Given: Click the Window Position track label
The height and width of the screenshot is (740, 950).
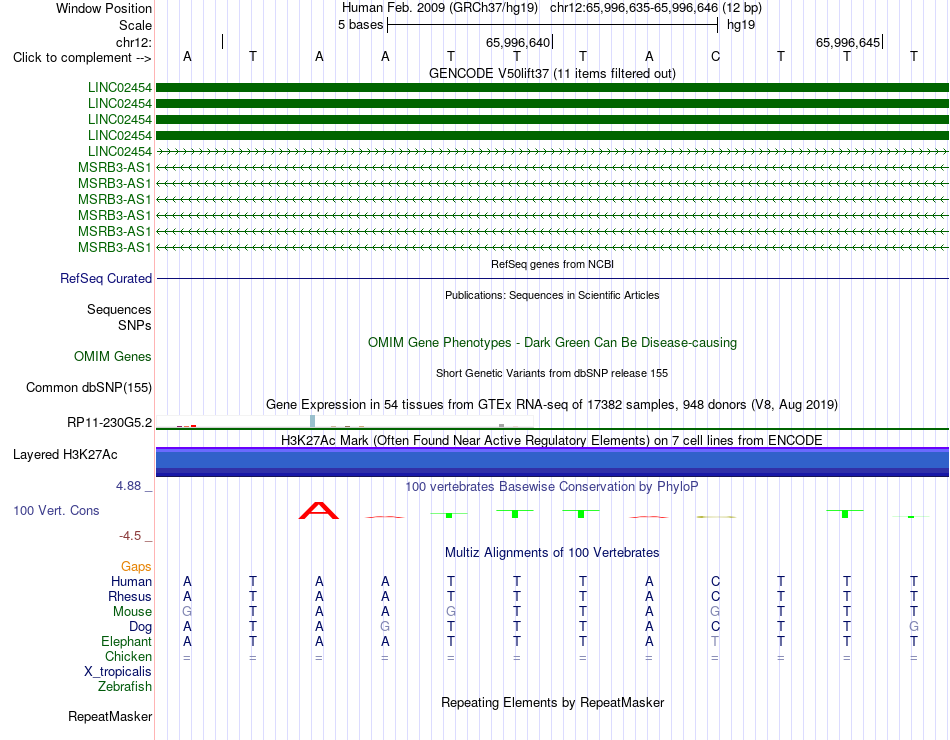Looking at the screenshot, I should pos(104,8).
